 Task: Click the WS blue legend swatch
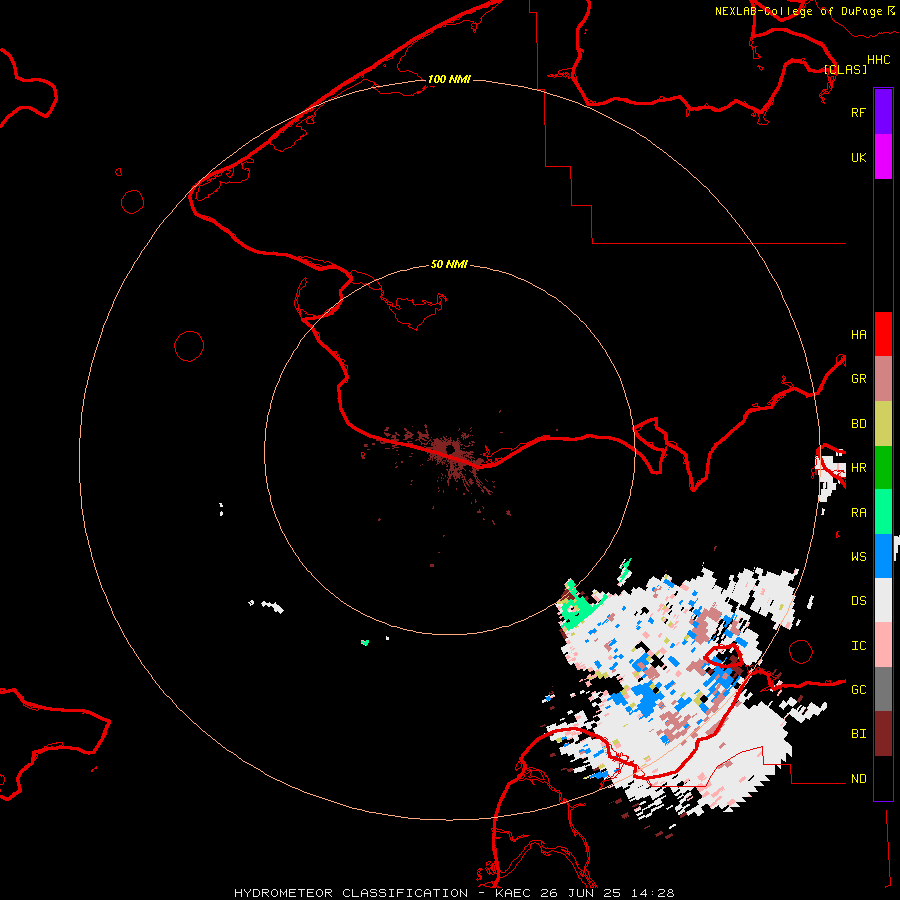883,556
